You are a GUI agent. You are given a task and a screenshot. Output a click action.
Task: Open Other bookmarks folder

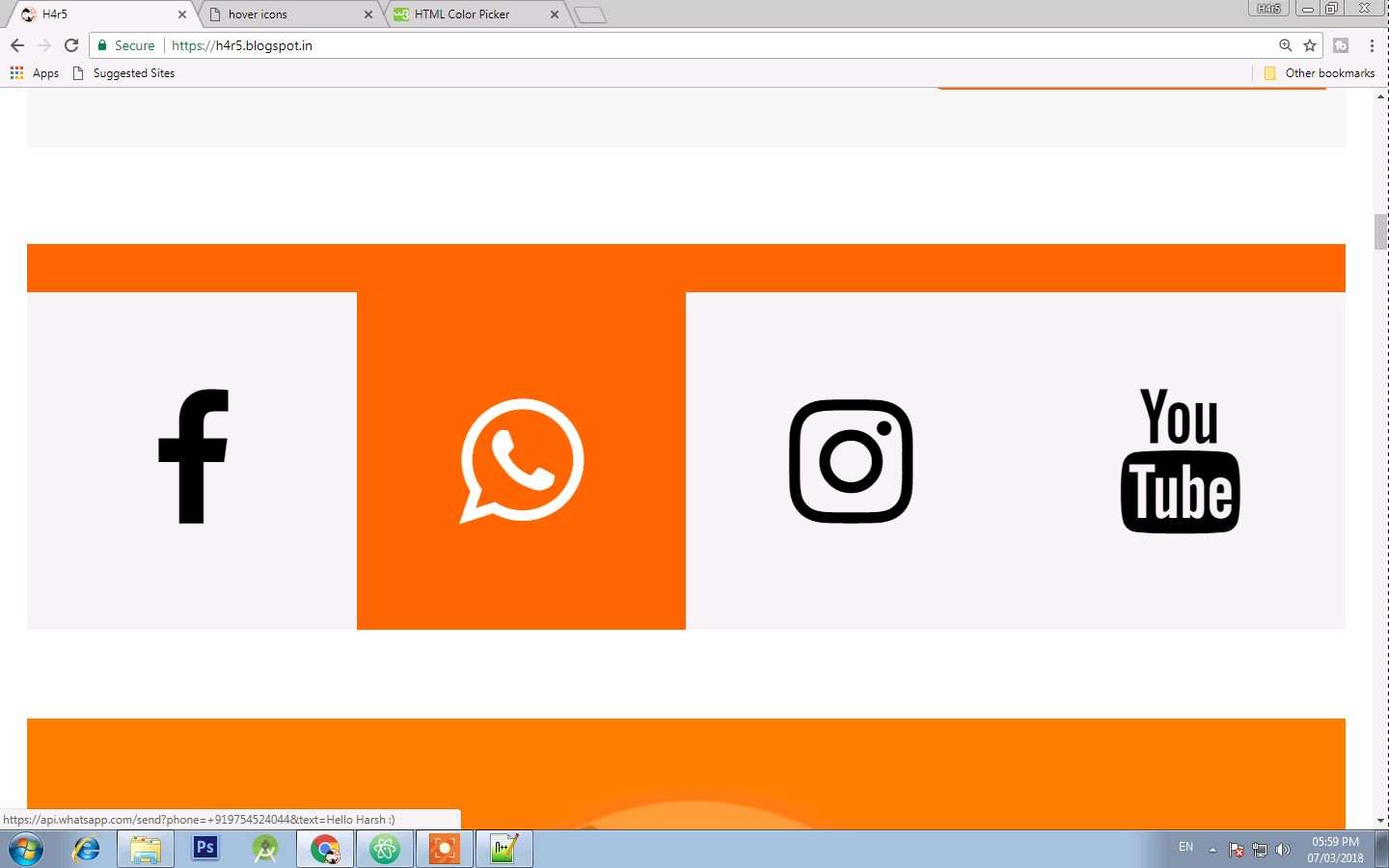coord(1320,73)
